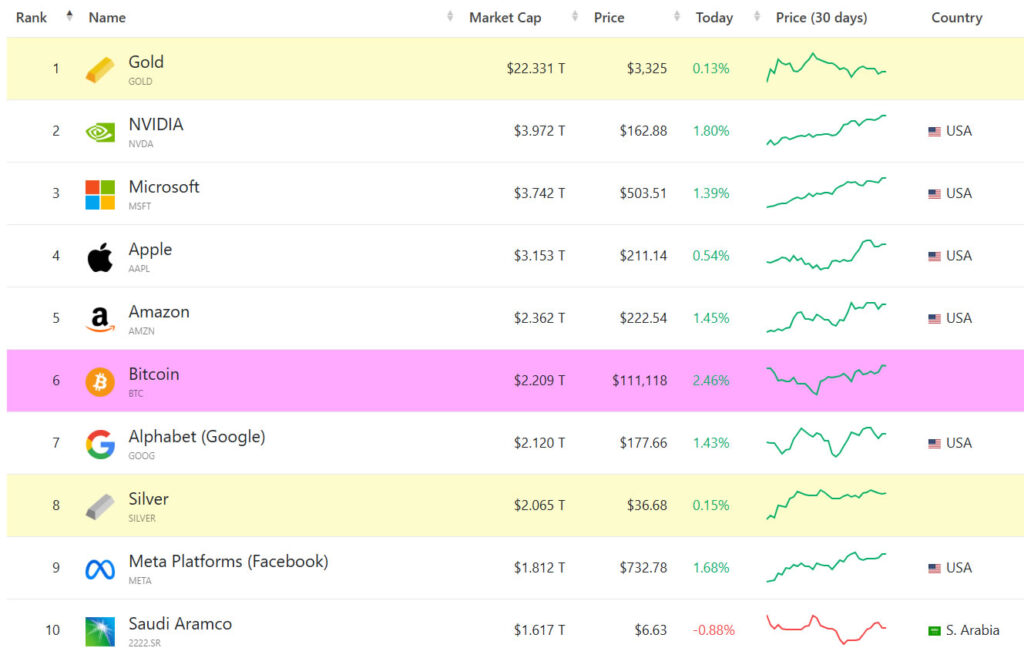Image resolution: width=1024 pixels, height=658 pixels.
Task: Click the Name column header
Action: tap(106, 17)
